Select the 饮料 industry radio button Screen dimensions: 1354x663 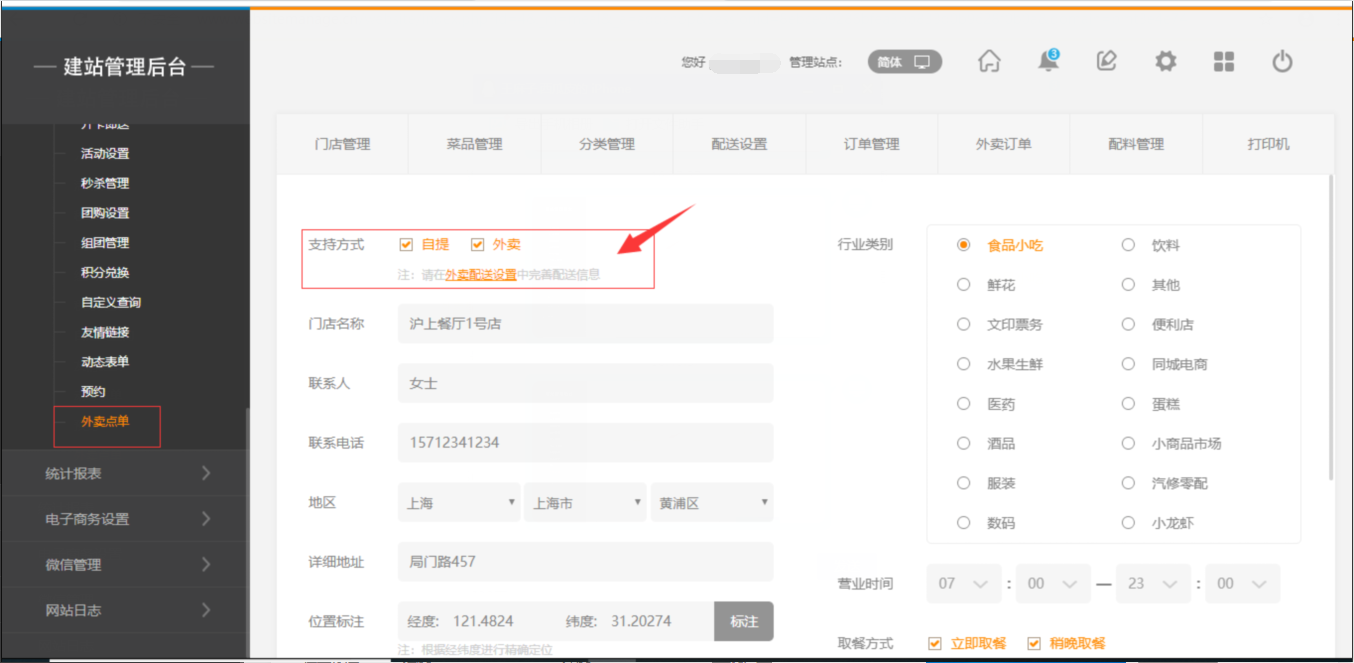coord(1128,245)
